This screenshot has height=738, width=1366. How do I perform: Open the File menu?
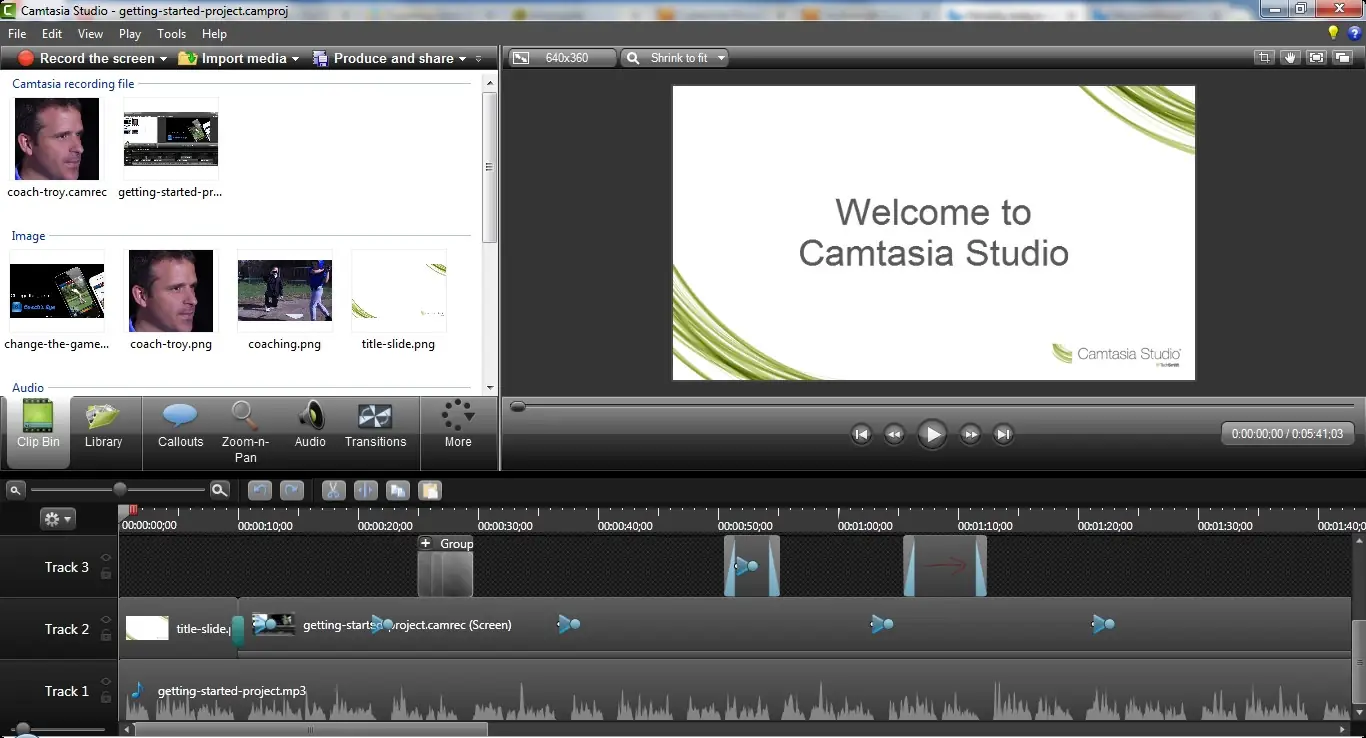17,34
